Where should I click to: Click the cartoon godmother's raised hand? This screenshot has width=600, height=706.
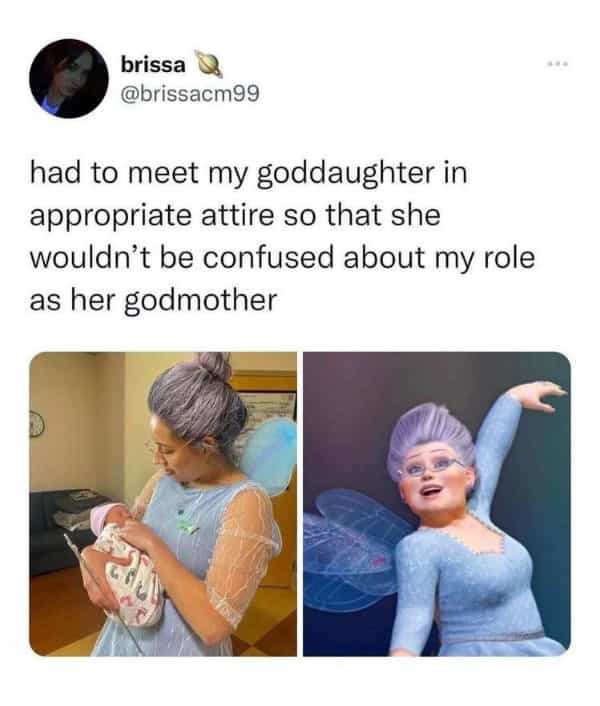(x=540, y=394)
